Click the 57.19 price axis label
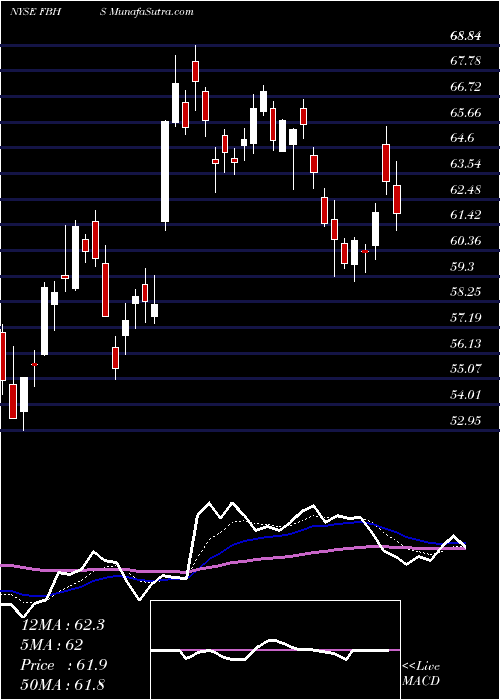500x700 pixels. [x=466, y=318]
